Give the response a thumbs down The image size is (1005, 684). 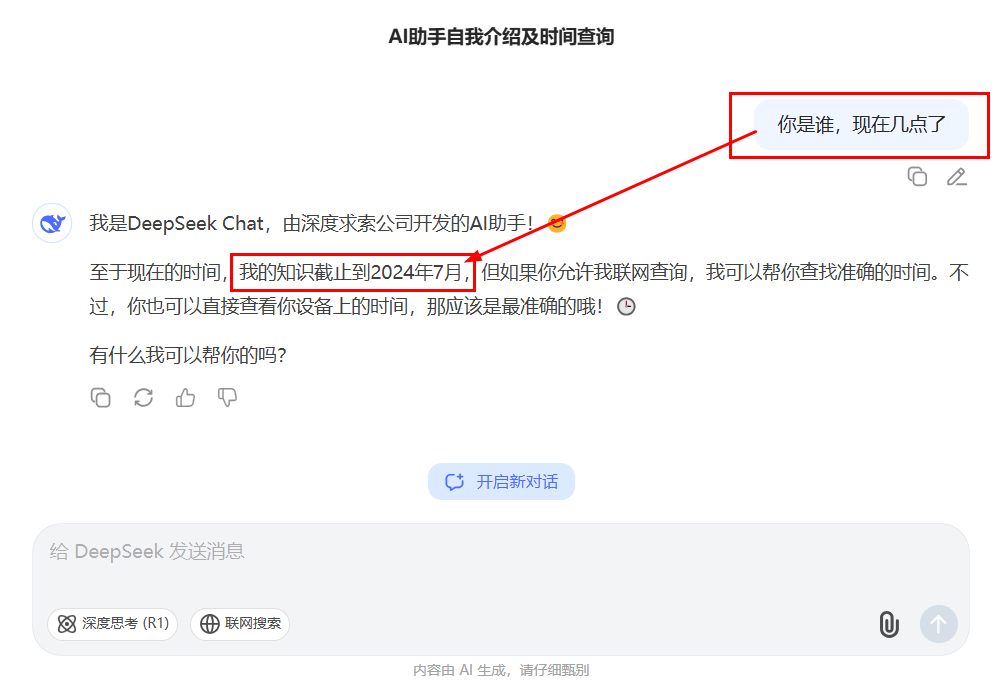pos(227,397)
